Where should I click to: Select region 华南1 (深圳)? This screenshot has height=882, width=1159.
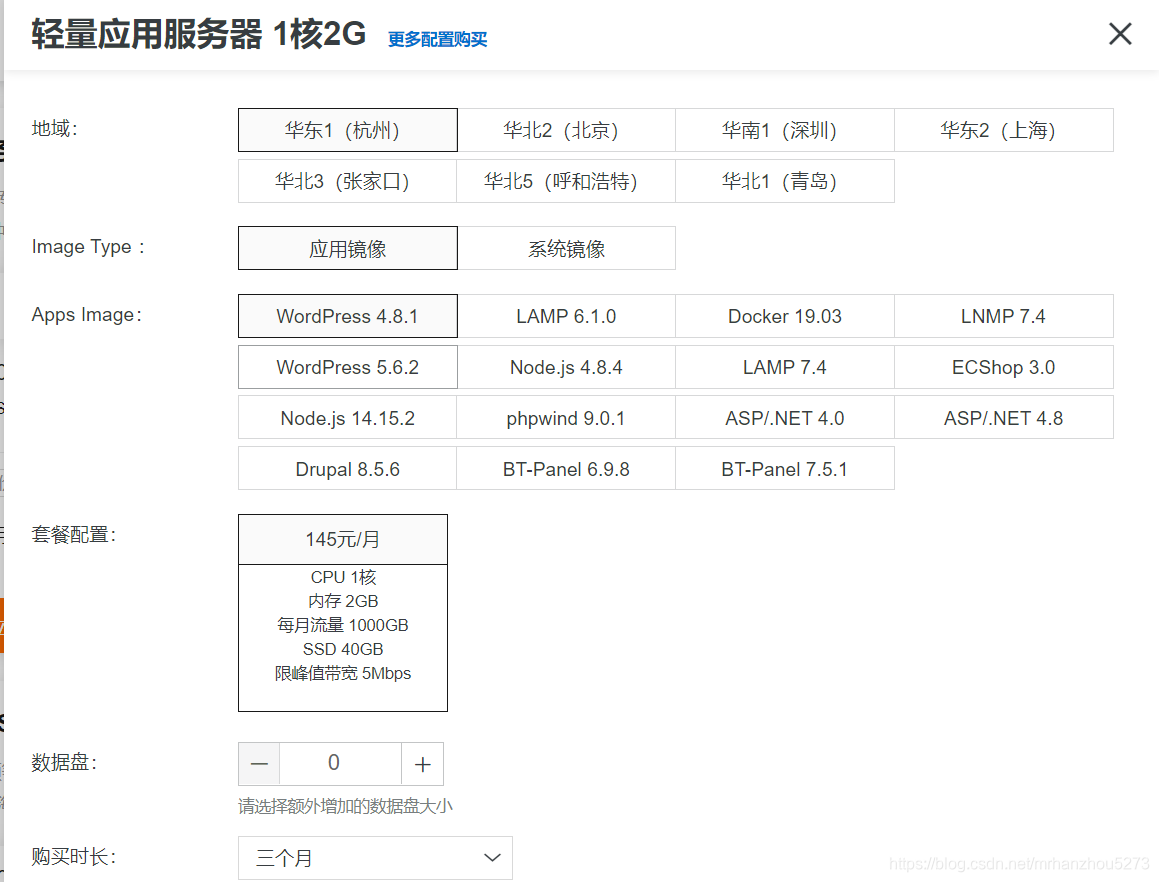point(785,130)
